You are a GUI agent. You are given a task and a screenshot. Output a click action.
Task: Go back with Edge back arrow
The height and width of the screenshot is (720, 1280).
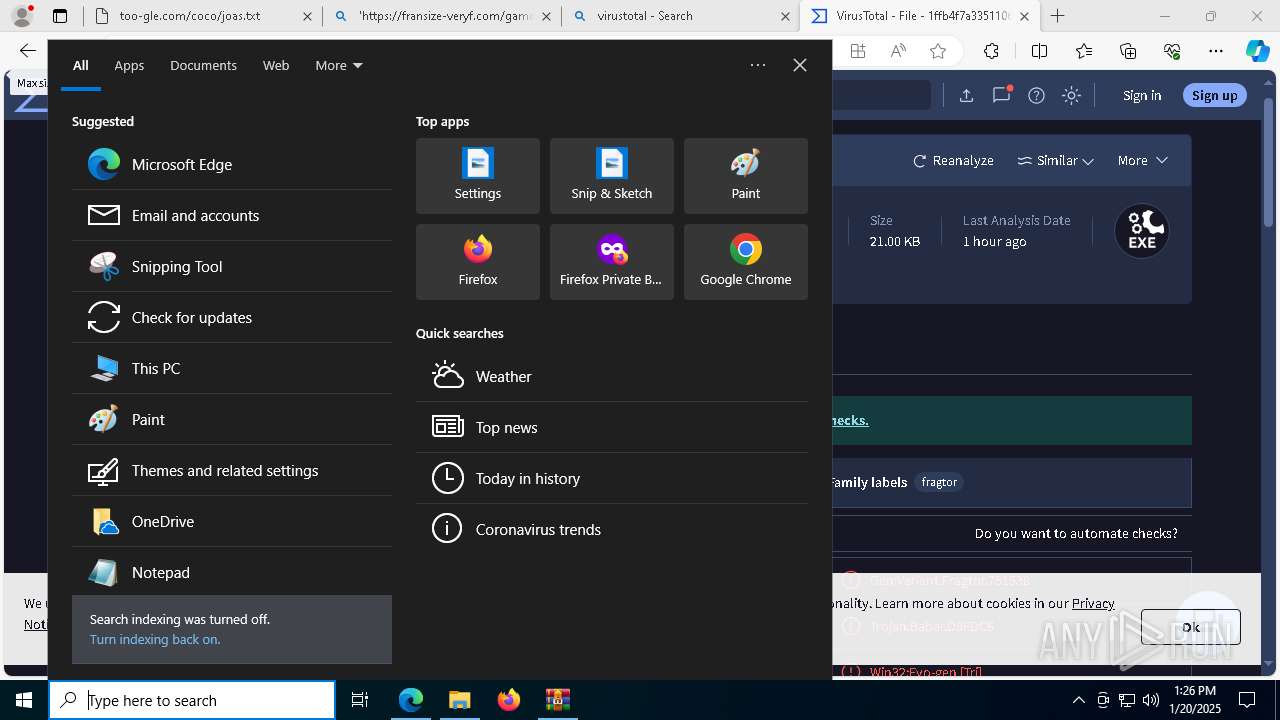[x=27, y=51]
